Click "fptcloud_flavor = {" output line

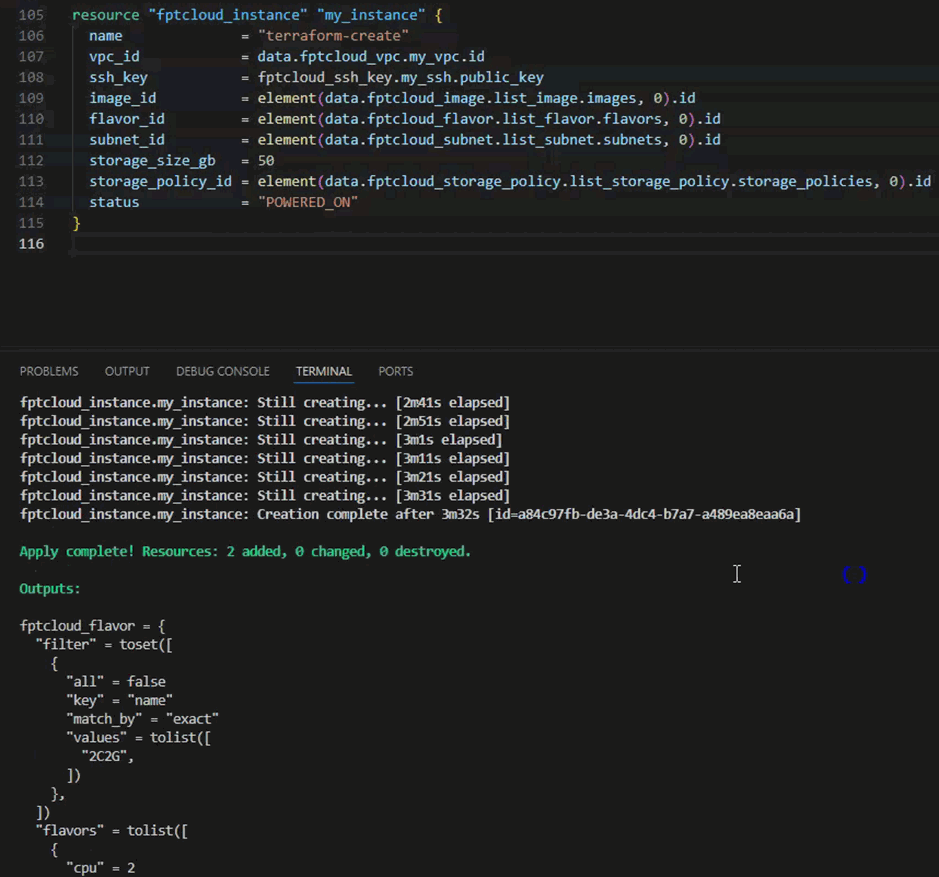coord(92,626)
